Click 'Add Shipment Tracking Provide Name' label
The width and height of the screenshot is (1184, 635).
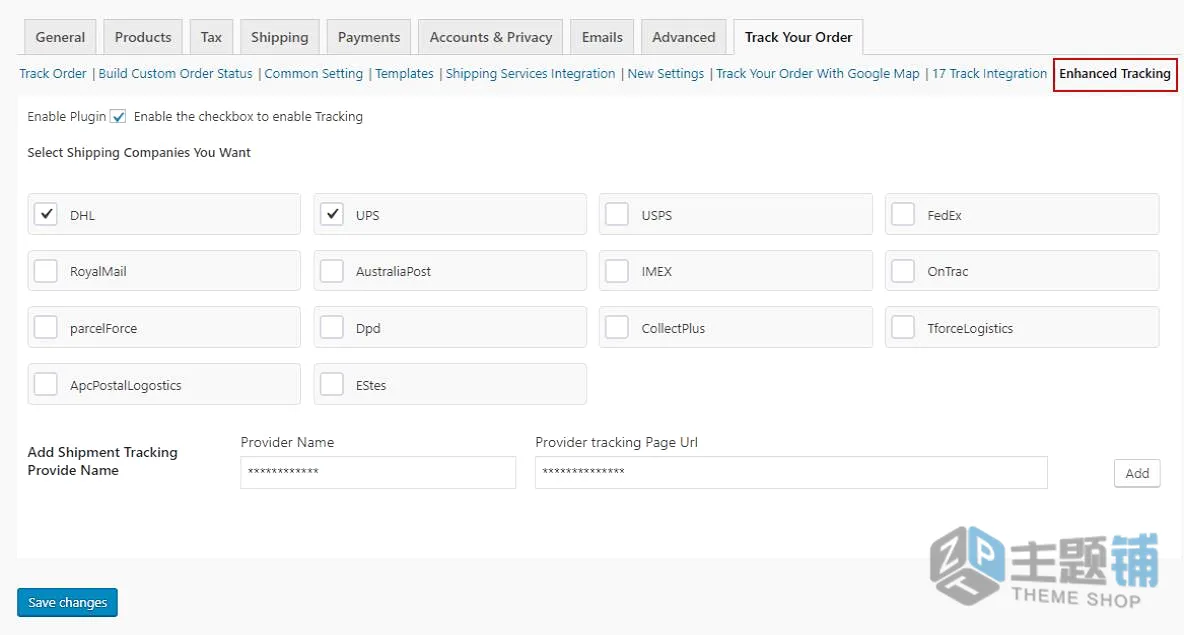pos(103,461)
